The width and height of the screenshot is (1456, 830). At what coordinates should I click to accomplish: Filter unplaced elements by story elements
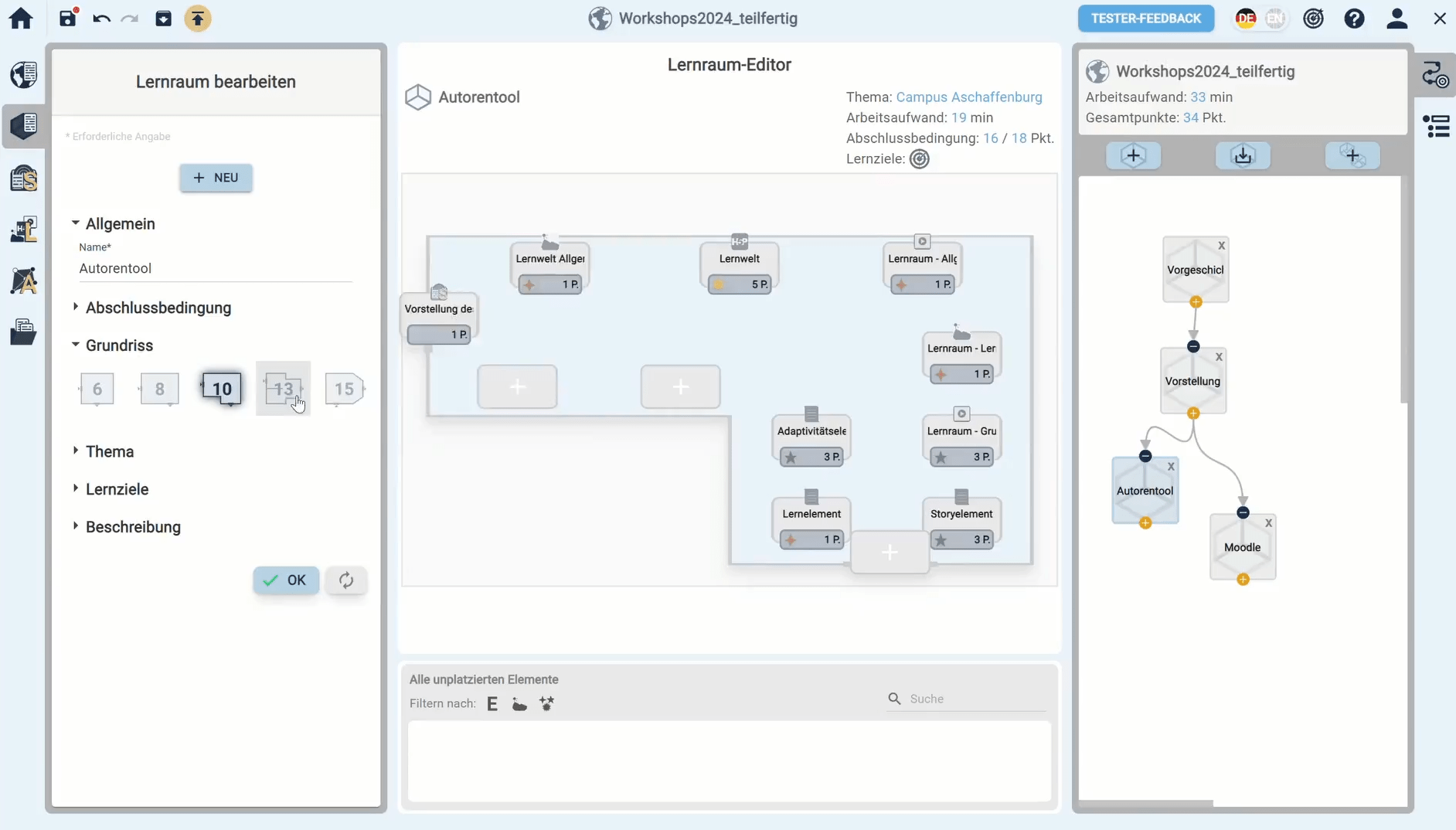pyautogui.click(x=547, y=703)
